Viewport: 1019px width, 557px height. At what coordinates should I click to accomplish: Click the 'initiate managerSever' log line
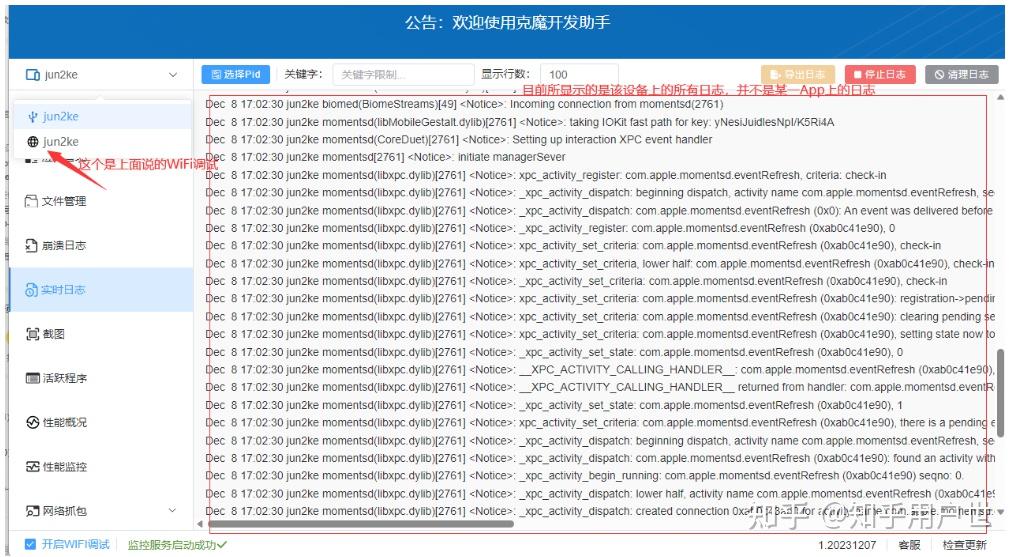click(385, 157)
